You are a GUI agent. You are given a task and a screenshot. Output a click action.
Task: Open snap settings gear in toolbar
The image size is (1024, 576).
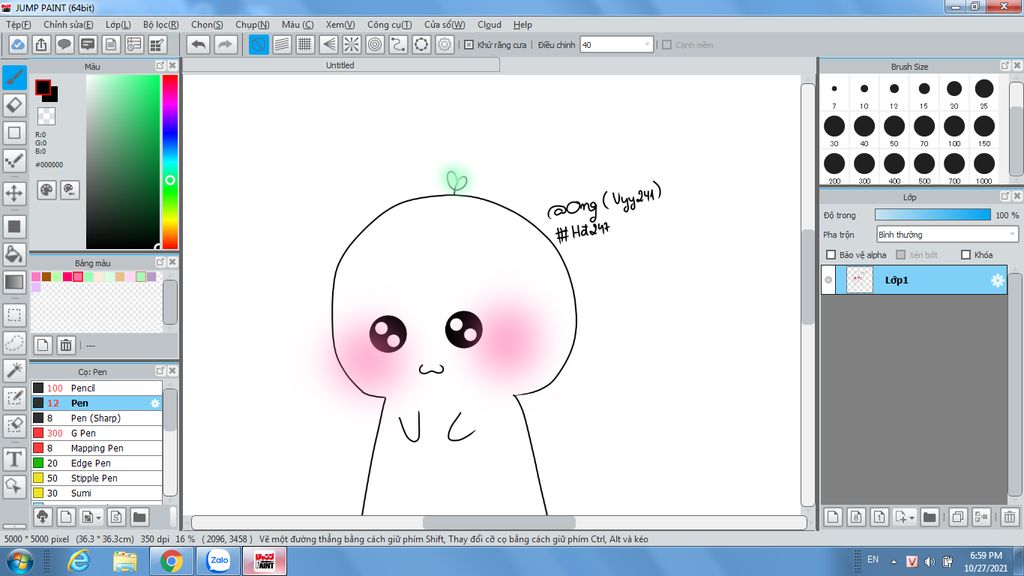click(x=445, y=44)
